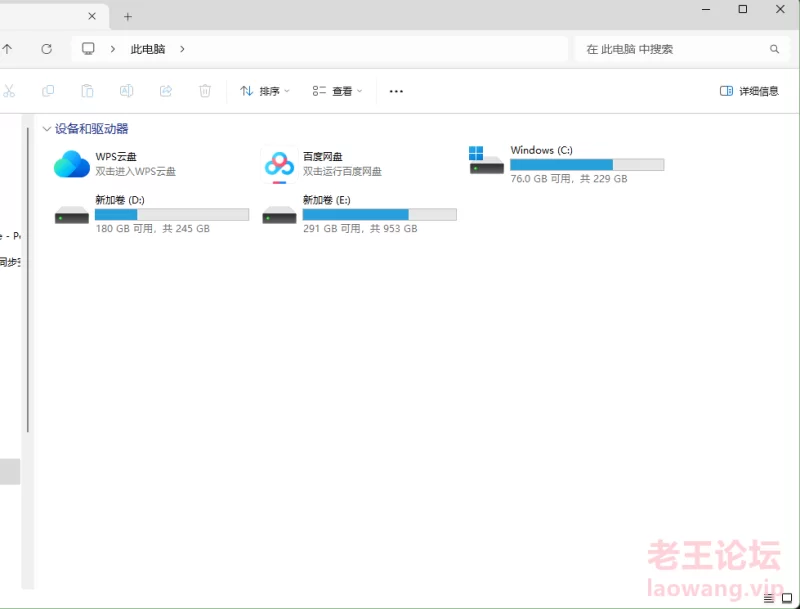Click the Share icon in toolbar
The width and height of the screenshot is (800, 609).
[166, 91]
